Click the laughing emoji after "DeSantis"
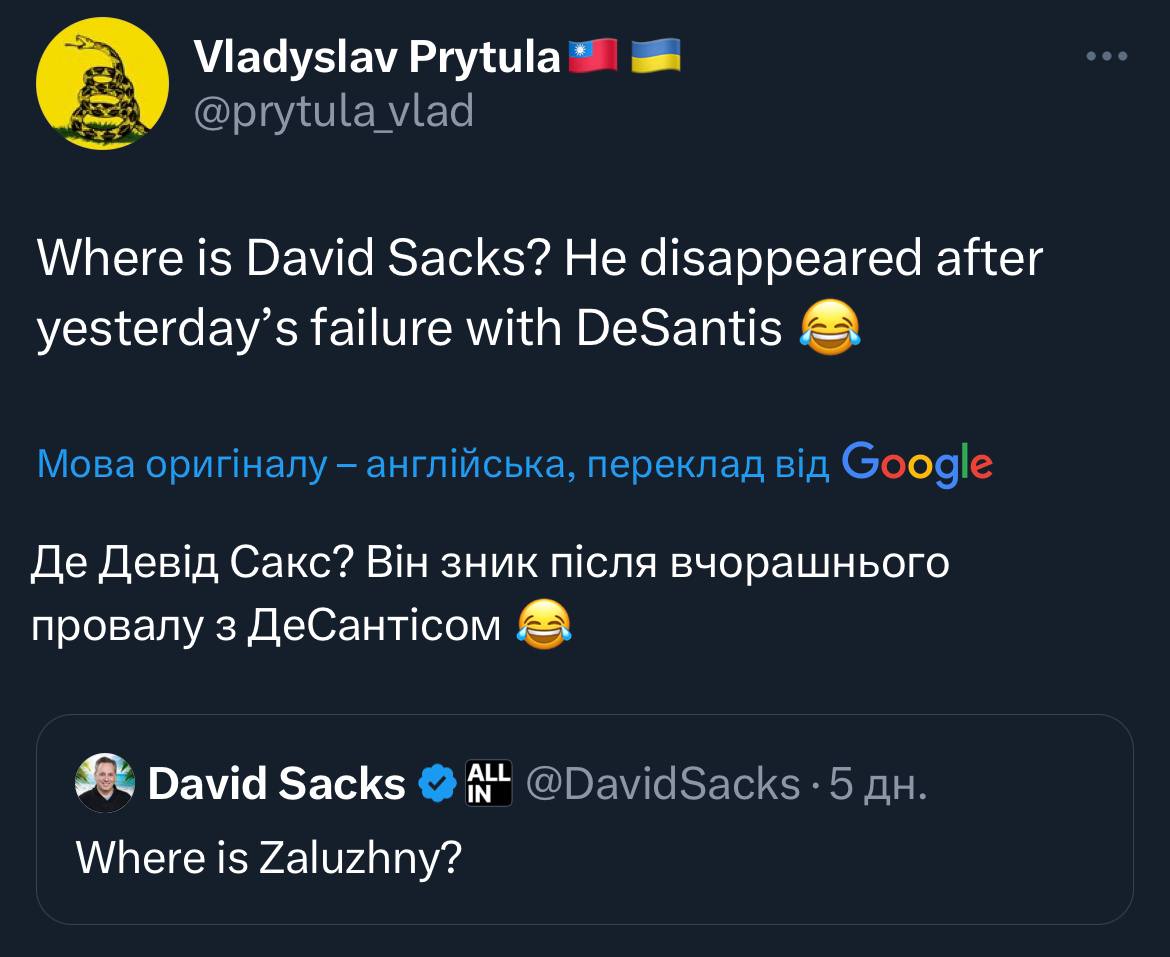This screenshot has width=1170, height=957. click(x=830, y=328)
